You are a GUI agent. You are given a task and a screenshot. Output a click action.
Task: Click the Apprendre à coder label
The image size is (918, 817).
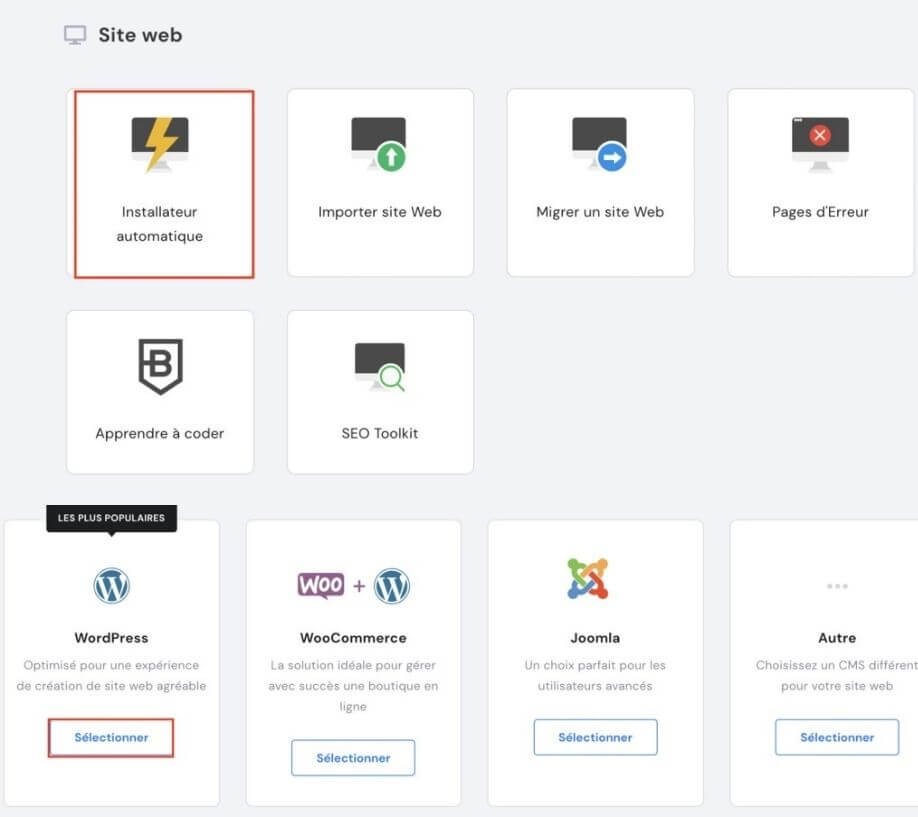click(160, 433)
